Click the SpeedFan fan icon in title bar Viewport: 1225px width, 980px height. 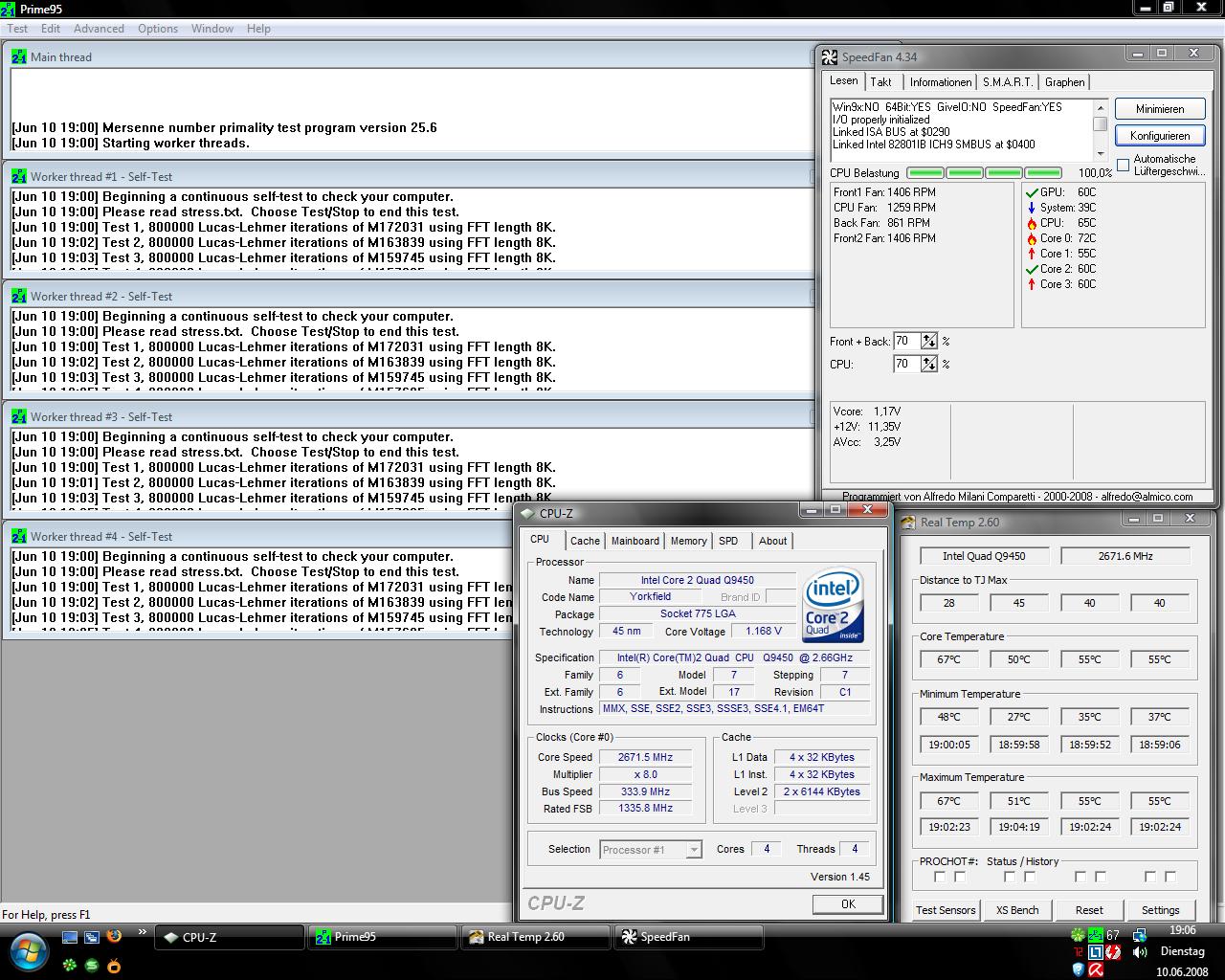(x=830, y=56)
